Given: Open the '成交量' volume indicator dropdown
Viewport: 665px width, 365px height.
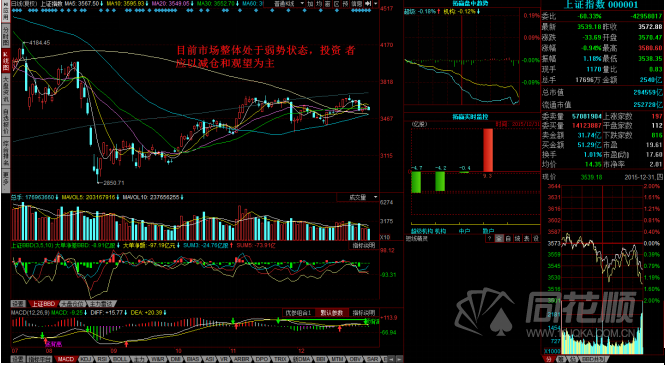Looking at the screenshot, I should click(357, 197).
